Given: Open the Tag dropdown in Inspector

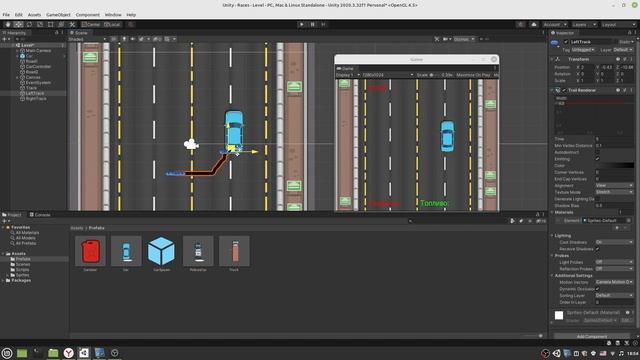Looking at the screenshot, I should pos(583,50).
